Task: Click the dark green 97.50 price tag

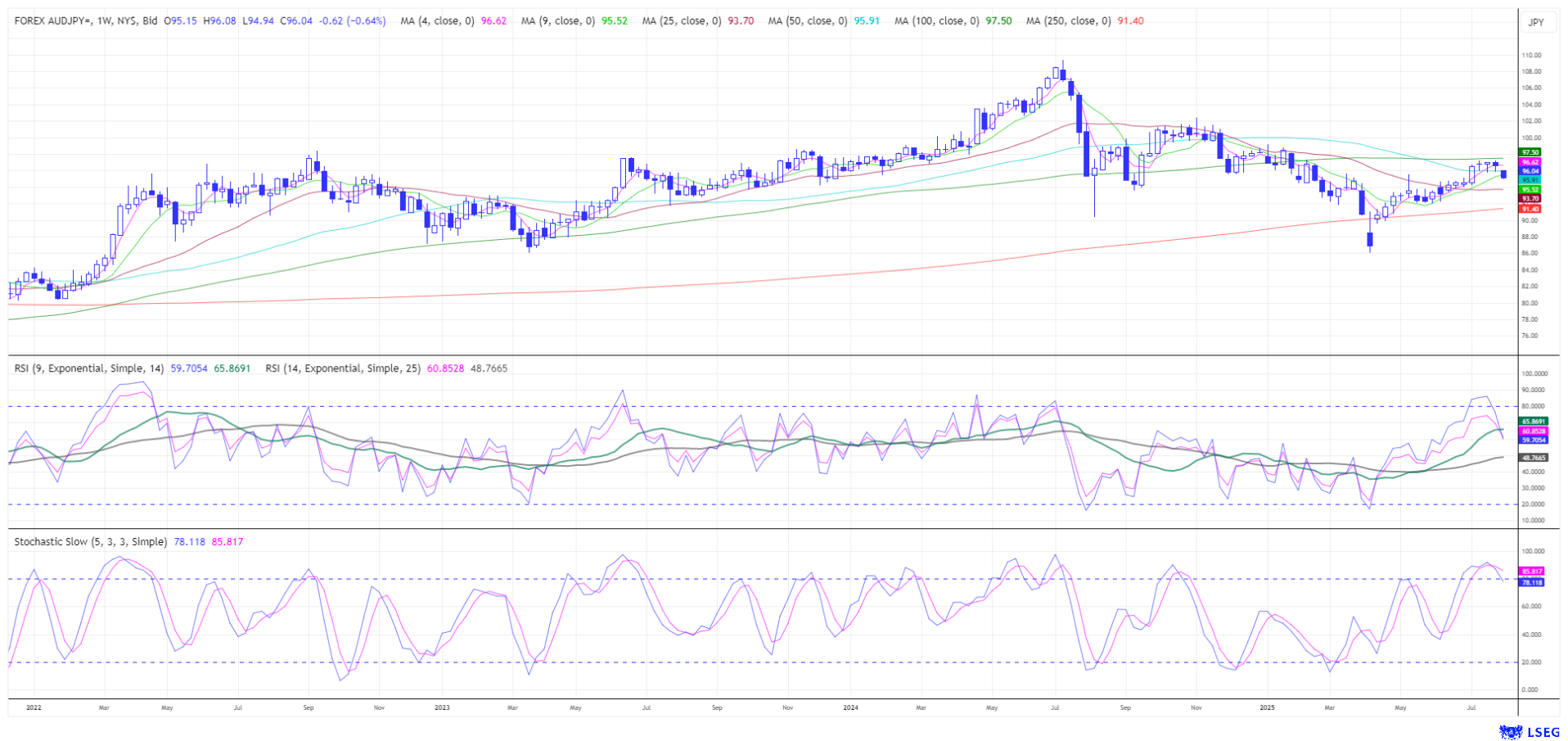Action: [1530, 152]
